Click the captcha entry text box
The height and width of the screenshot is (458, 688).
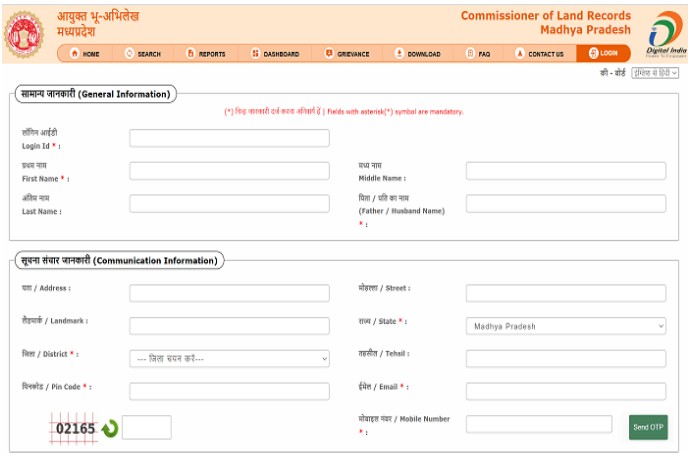click(x=146, y=427)
